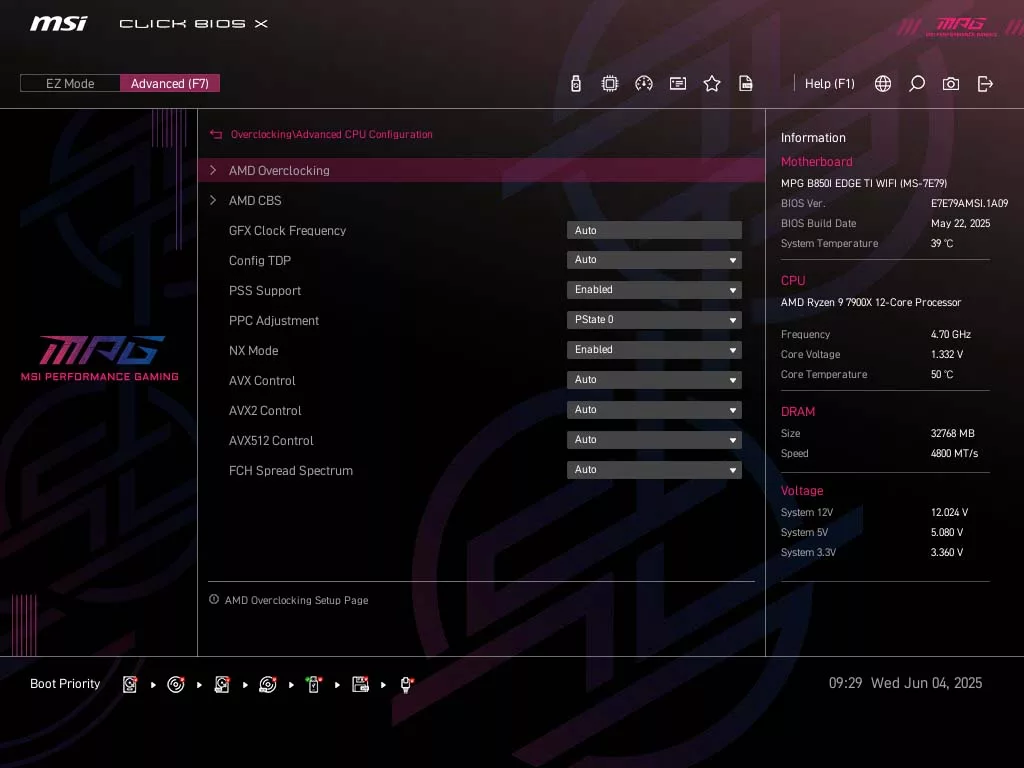This screenshot has height=768, width=1024.
Task: Expand AMD CBS chevron
Action: [213, 200]
